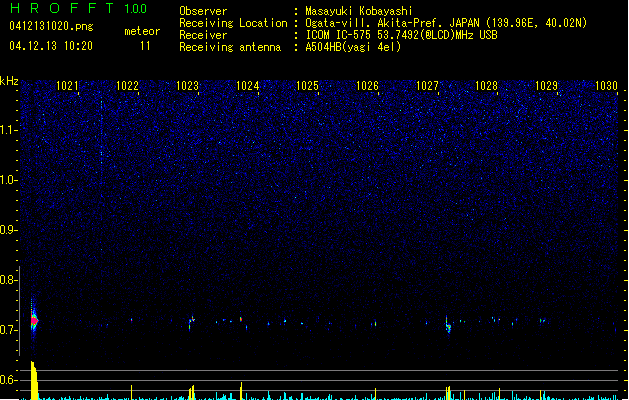
Task: Click the 'Receiving antenna' label
Action: pos(230,47)
